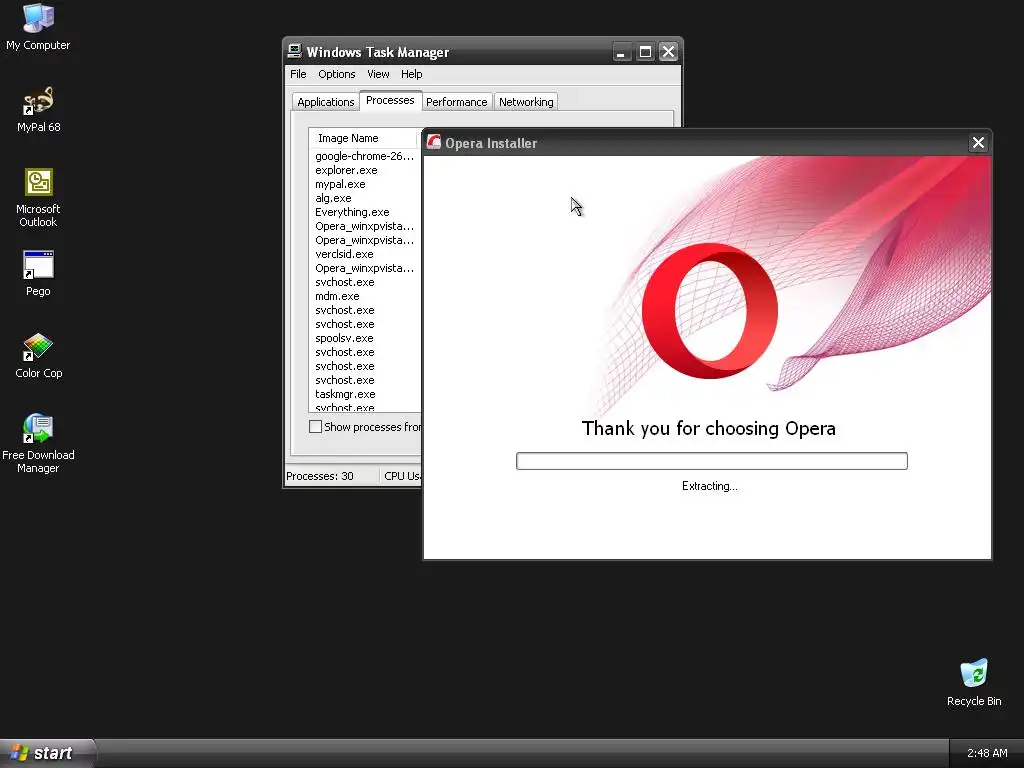The height and width of the screenshot is (768, 1024).
Task: Click the Extracting... status text
Action: [x=709, y=486]
